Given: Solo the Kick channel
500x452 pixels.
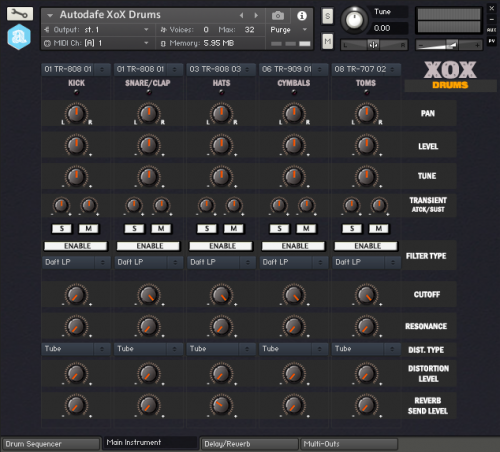Looking at the screenshot, I should (x=62, y=229).
